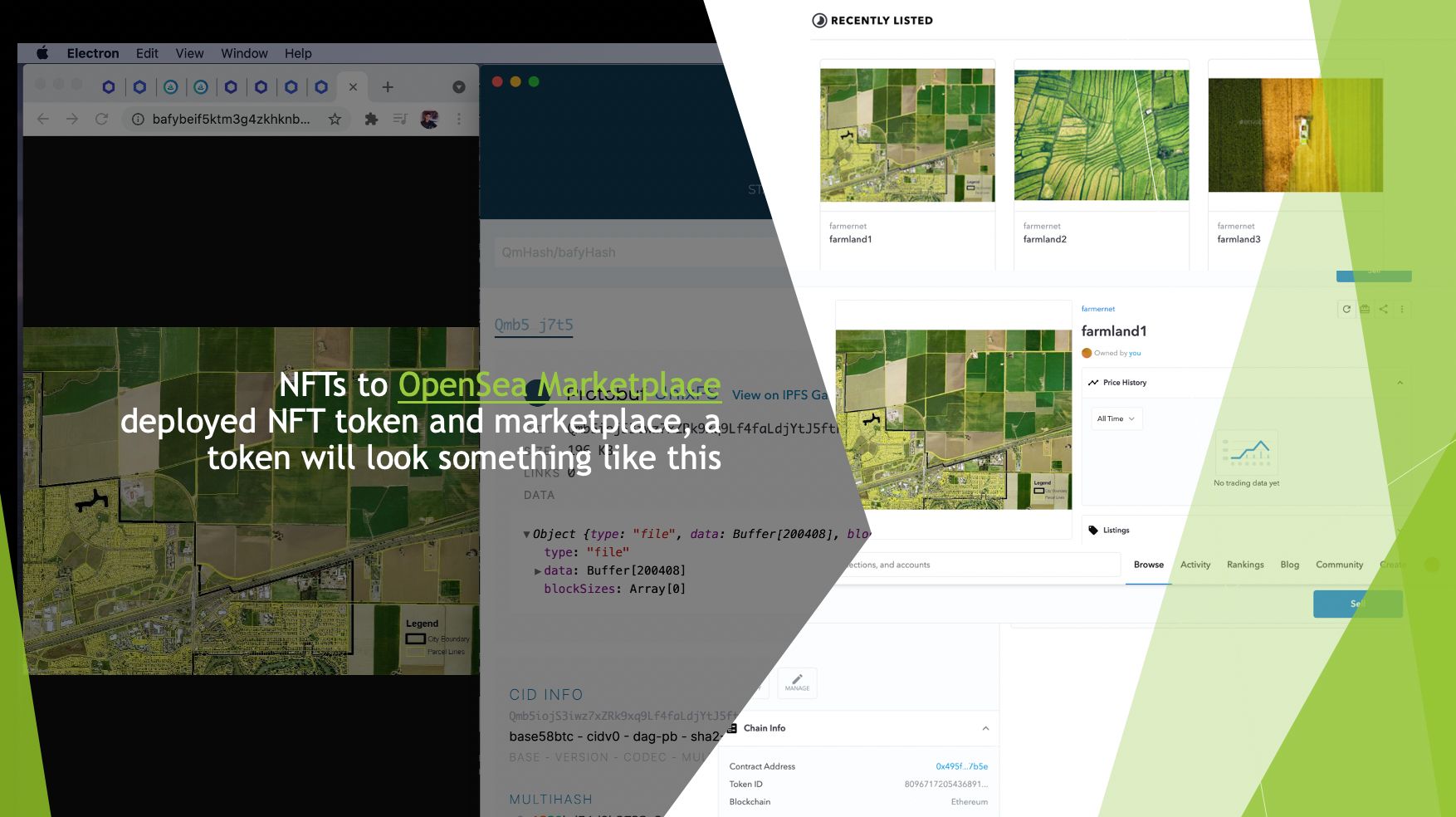Click the 'you' owner link
This screenshot has height=817, width=1456.
pyautogui.click(x=1135, y=353)
